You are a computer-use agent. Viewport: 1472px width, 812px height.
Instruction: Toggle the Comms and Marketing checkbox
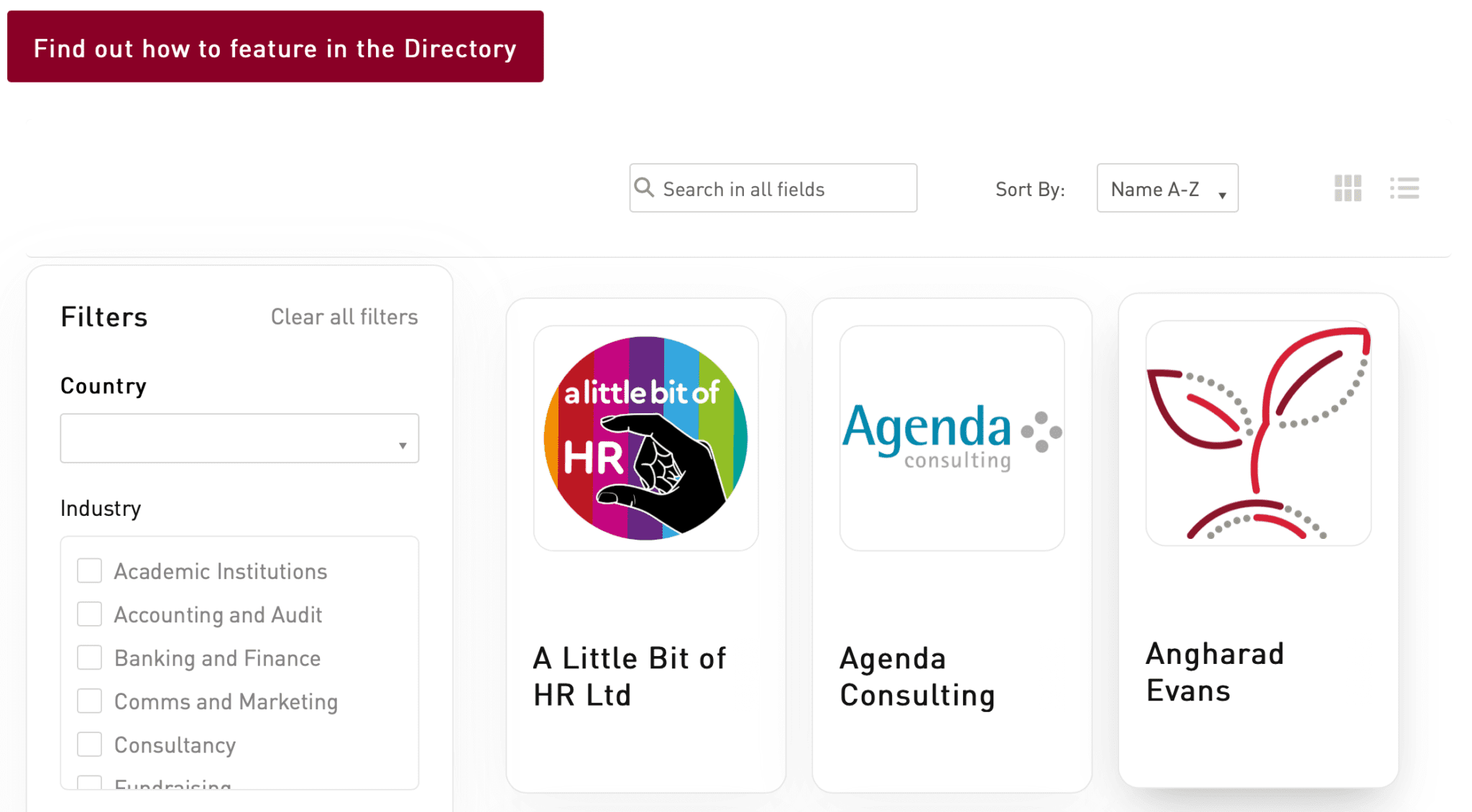click(89, 701)
